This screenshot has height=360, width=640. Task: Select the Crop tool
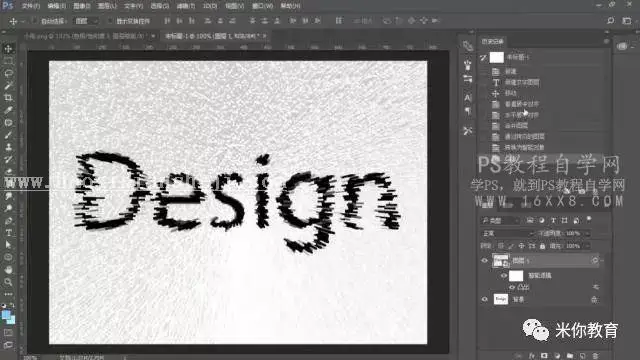pyautogui.click(x=8, y=98)
